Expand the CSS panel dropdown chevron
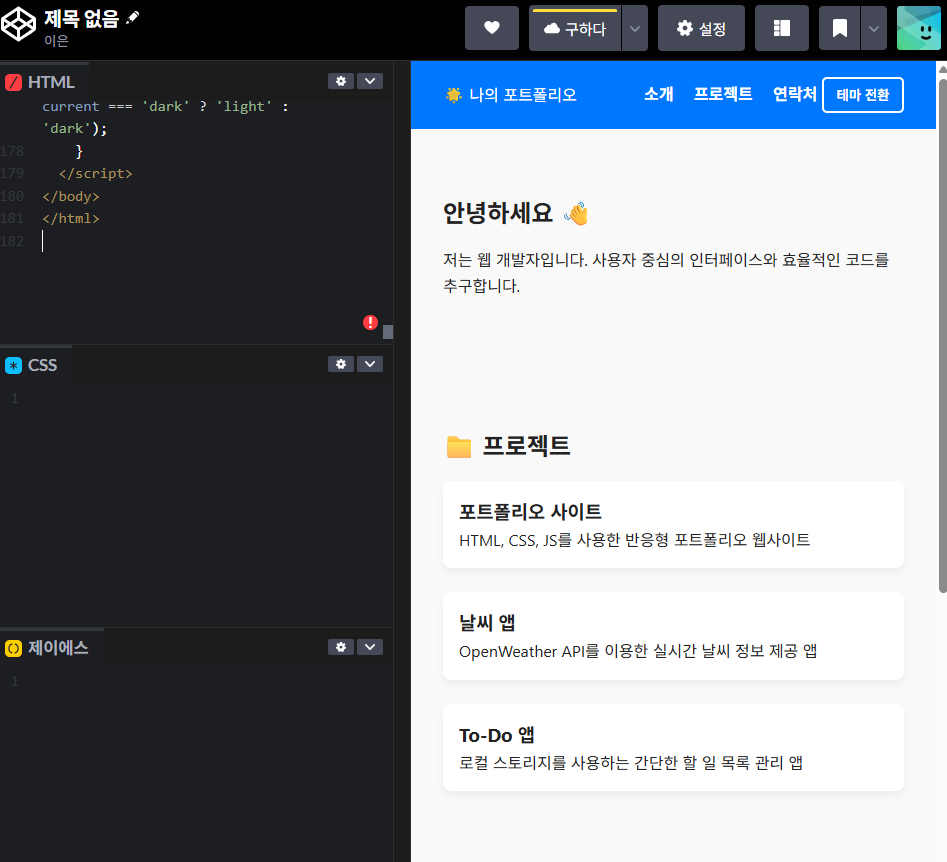The width and height of the screenshot is (947, 862). pyautogui.click(x=370, y=364)
